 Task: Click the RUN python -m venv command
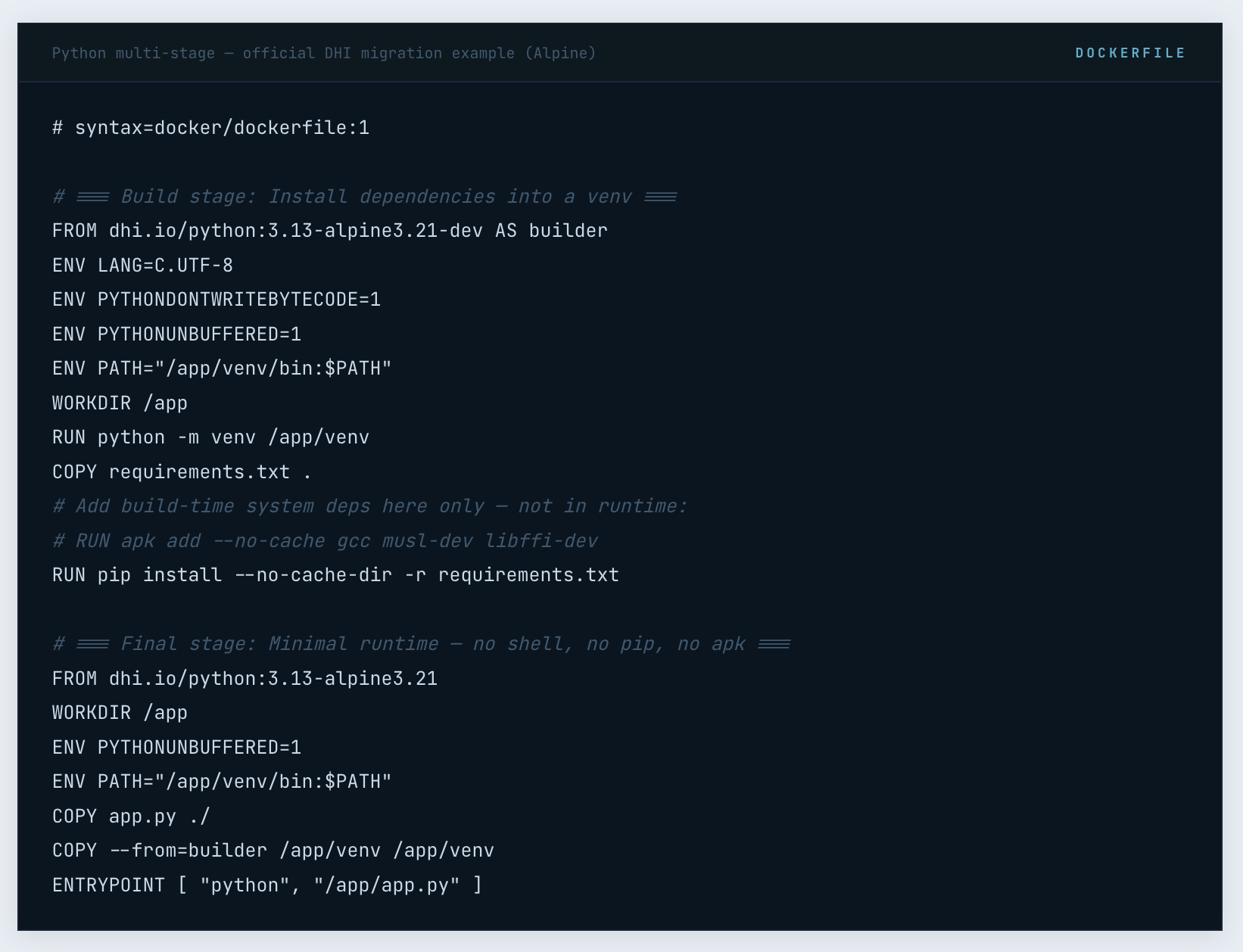tap(210, 437)
